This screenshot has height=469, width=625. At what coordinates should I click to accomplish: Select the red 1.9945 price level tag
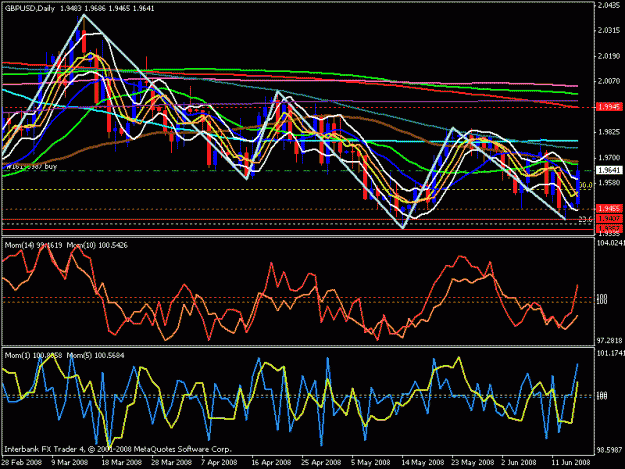tap(609, 107)
